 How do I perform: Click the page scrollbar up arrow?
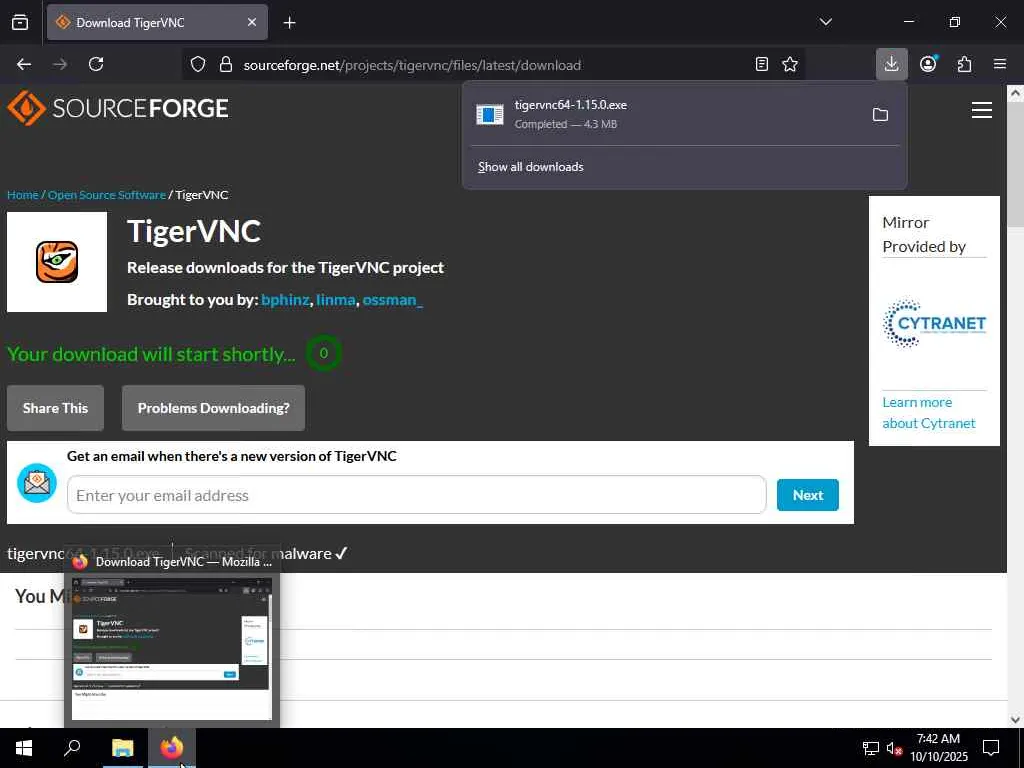tap(1015, 93)
